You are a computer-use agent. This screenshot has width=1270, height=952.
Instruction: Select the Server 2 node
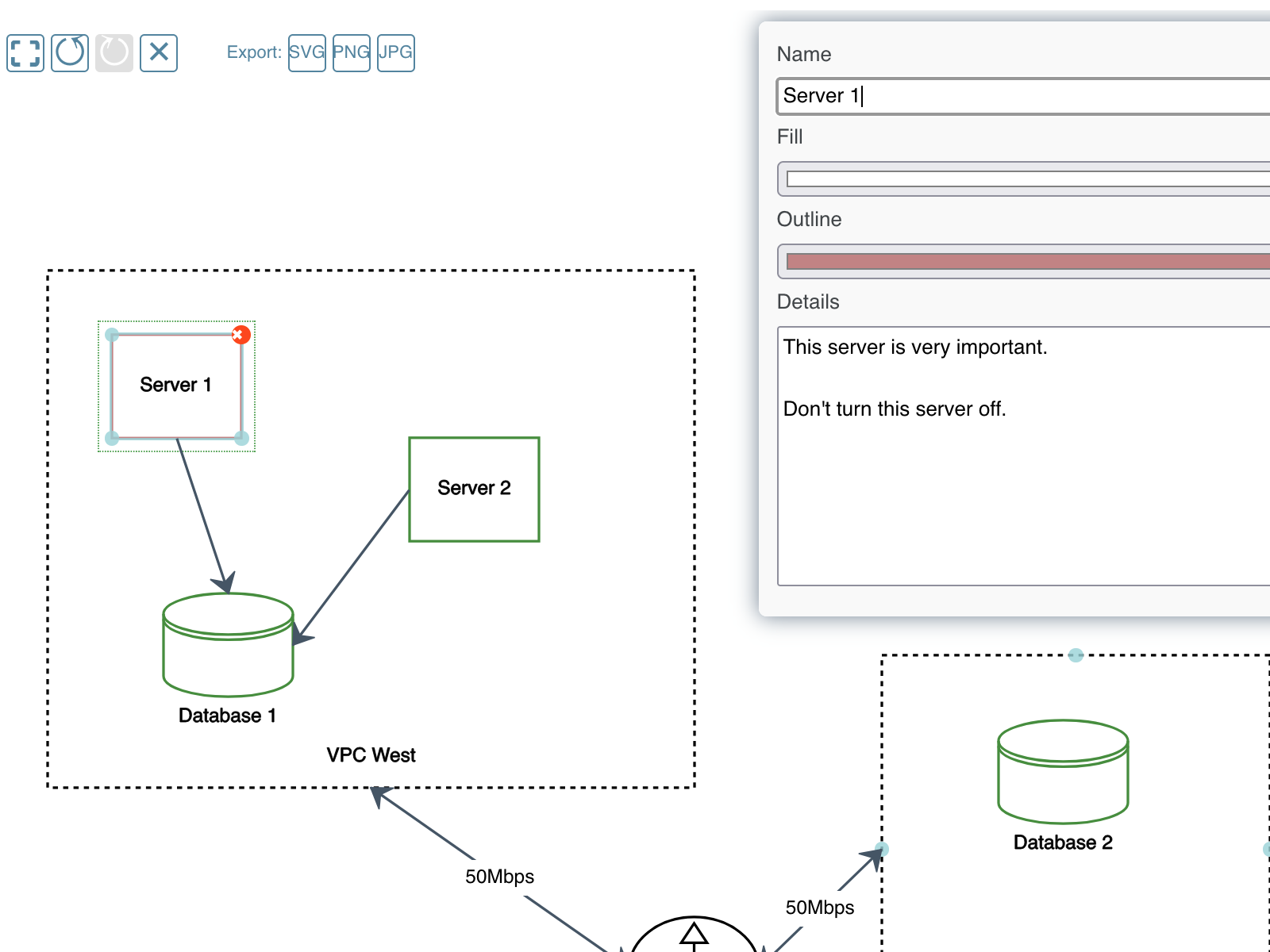[475, 489]
